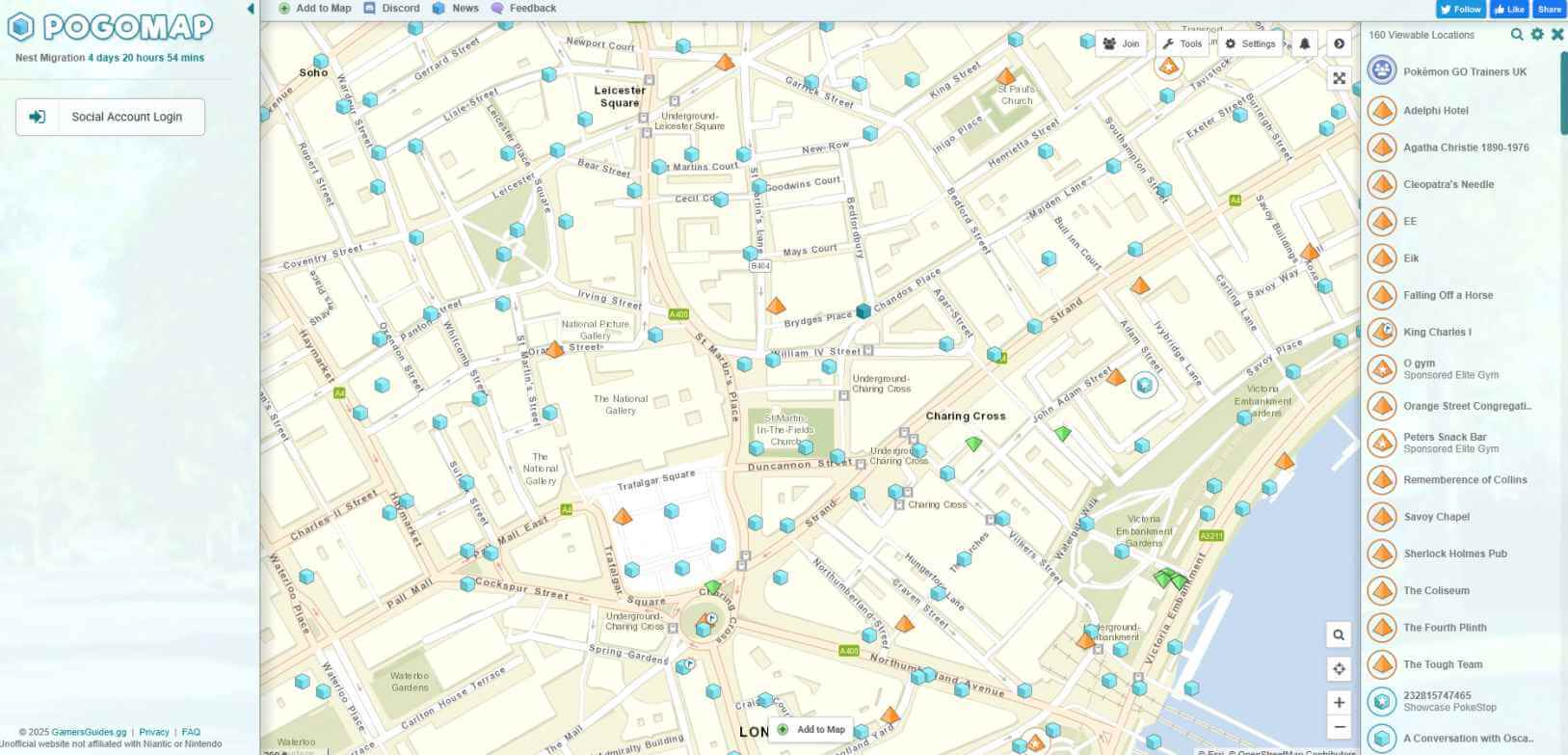The height and width of the screenshot is (755, 1568).
Task: Select Cleopatra's Needle gym
Action: 1459,184
